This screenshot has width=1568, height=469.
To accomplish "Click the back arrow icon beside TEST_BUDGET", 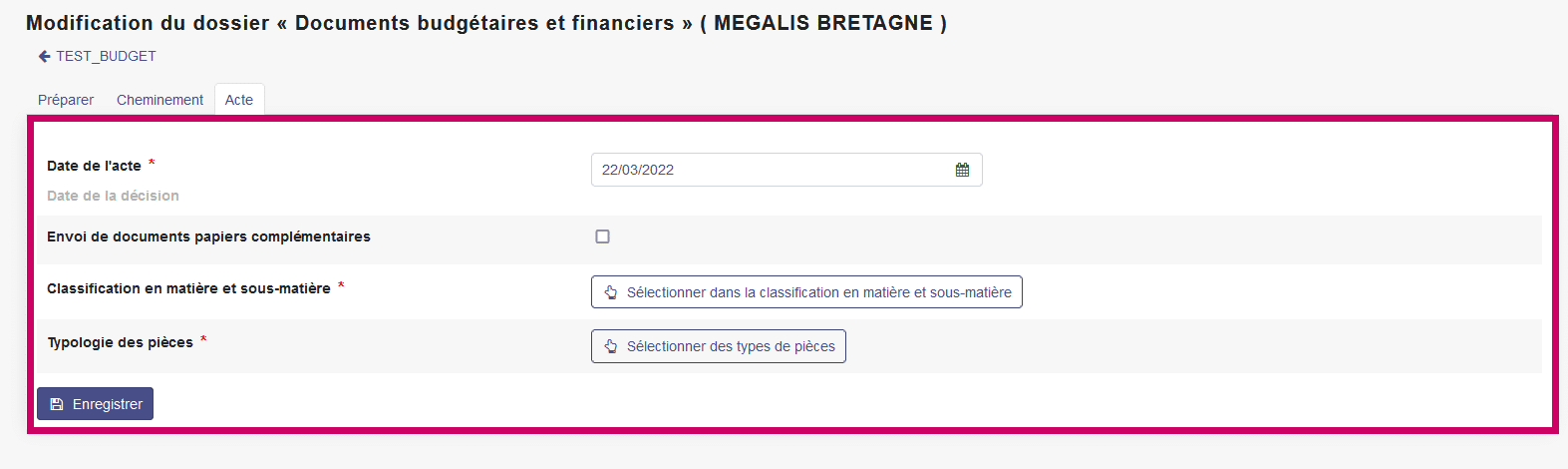I will (44, 57).
